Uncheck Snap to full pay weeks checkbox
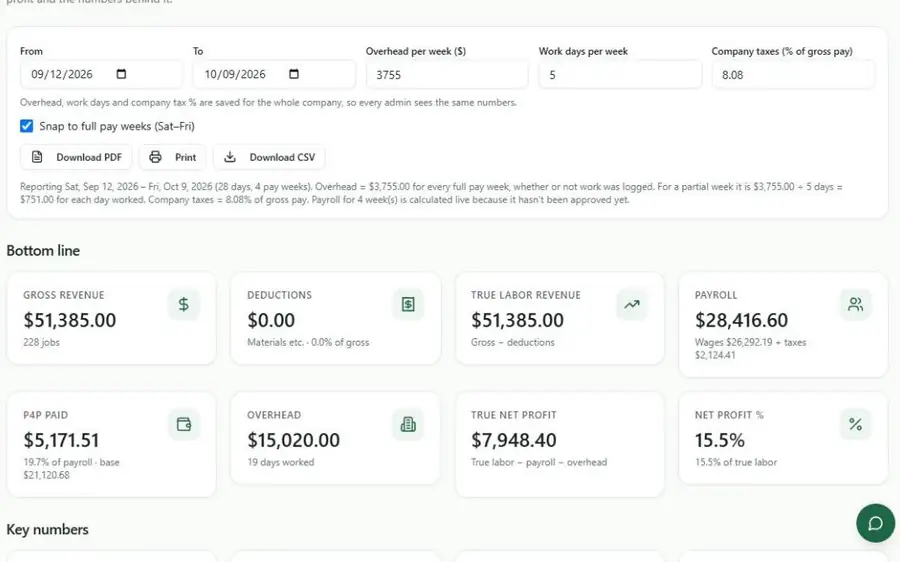This screenshot has height=562, width=900. point(26,126)
